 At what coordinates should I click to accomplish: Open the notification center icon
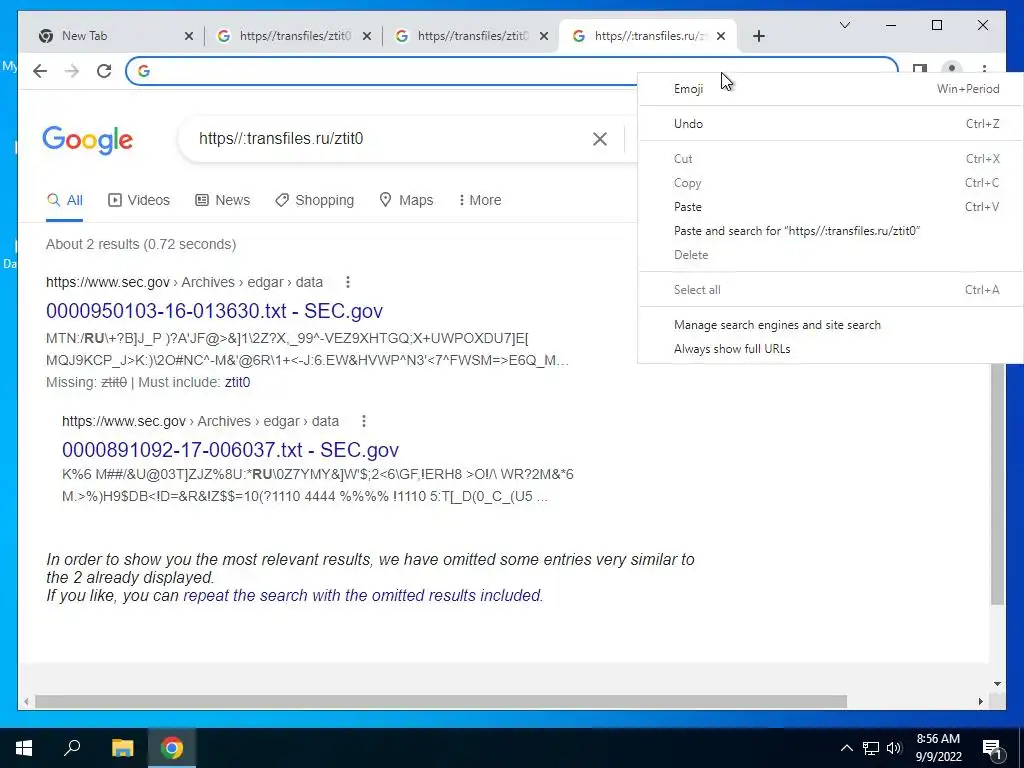pyautogui.click(x=992, y=748)
